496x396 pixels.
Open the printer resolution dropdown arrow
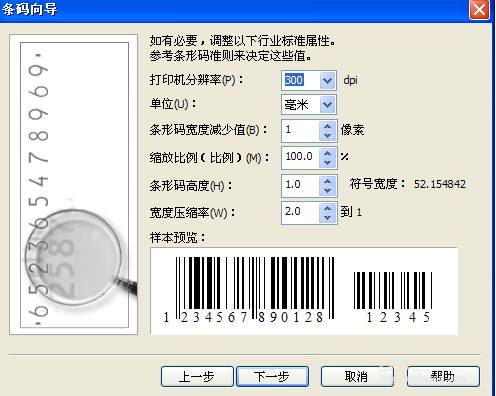(x=327, y=80)
